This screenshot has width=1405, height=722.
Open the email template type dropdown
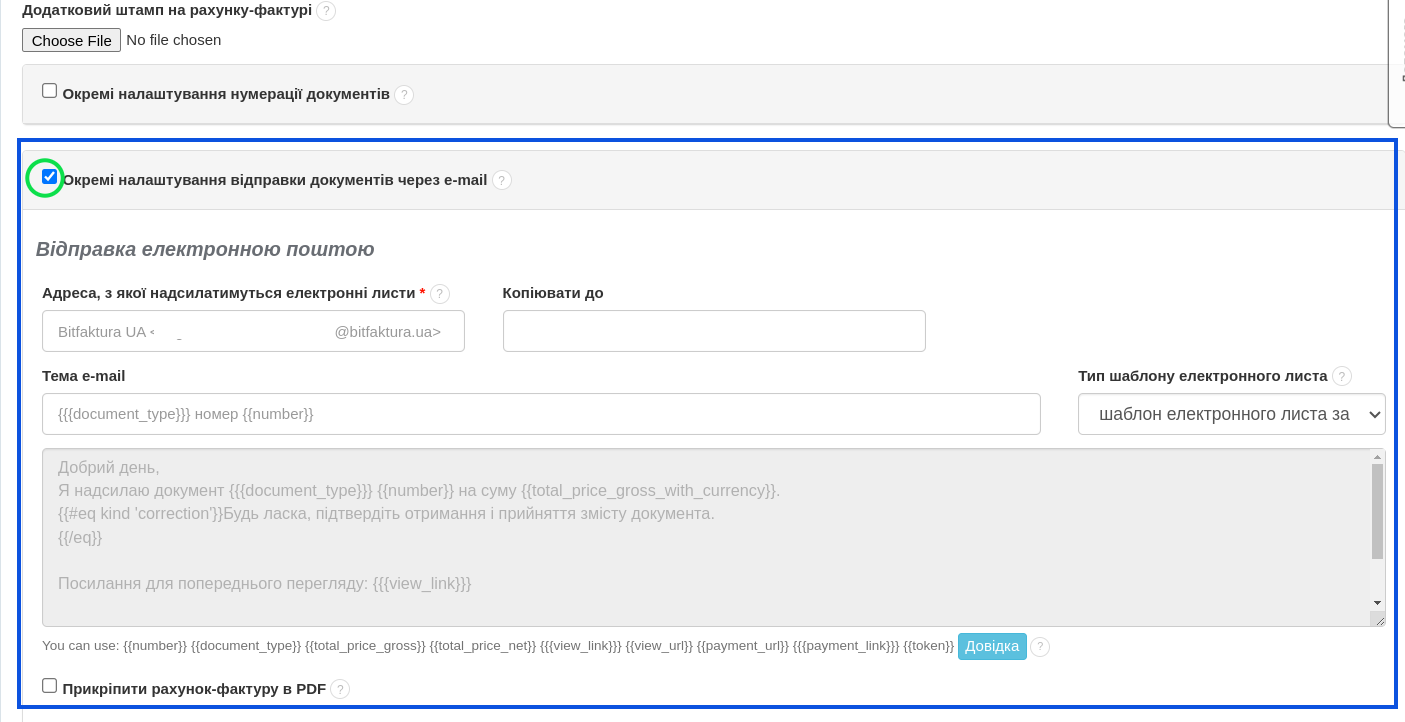pos(1231,414)
